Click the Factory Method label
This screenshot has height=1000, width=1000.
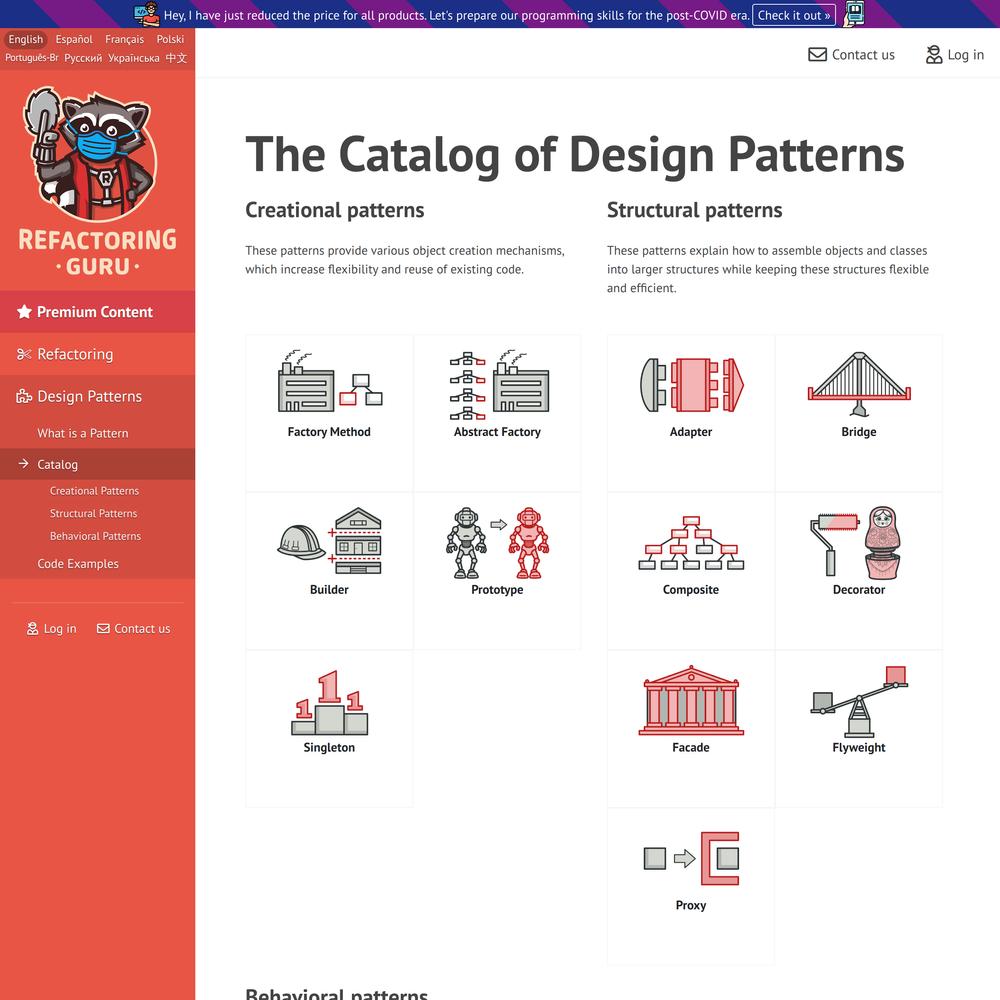tap(329, 432)
